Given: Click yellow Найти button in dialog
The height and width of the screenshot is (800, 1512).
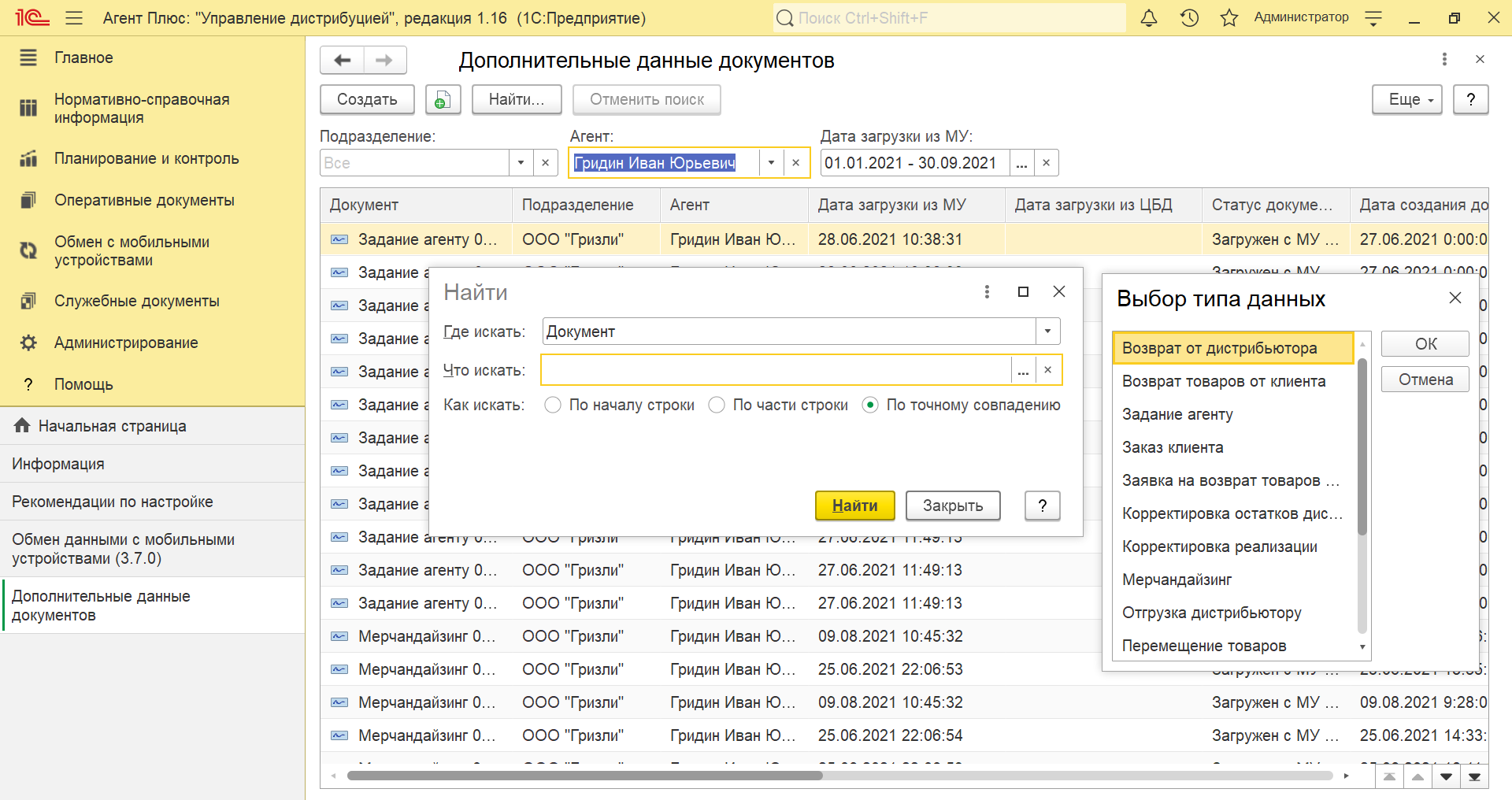Looking at the screenshot, I should pos(854,506).
